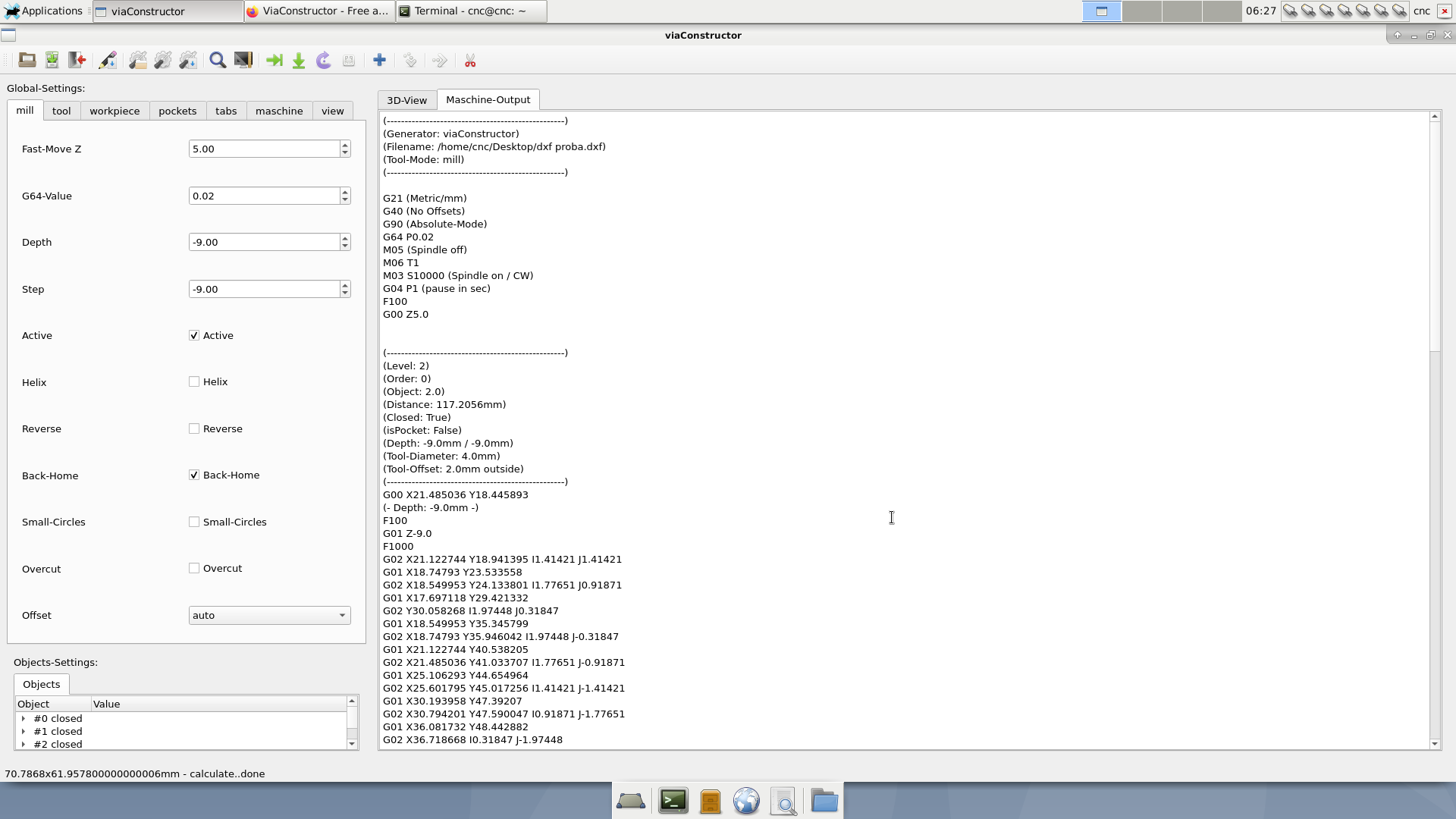This screenshot has height=819, width=1456.
Task: Click the greyed down-path arrow icon
Action: pos(409,61)
